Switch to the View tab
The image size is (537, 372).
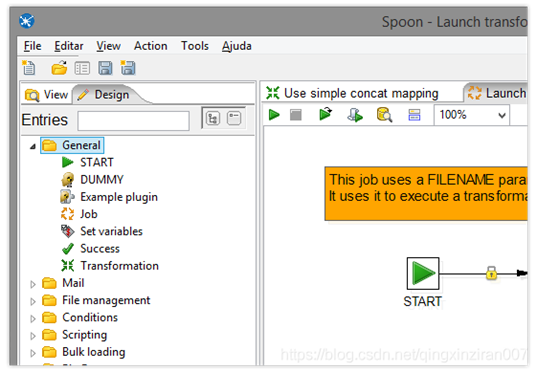tap(47, 95)
